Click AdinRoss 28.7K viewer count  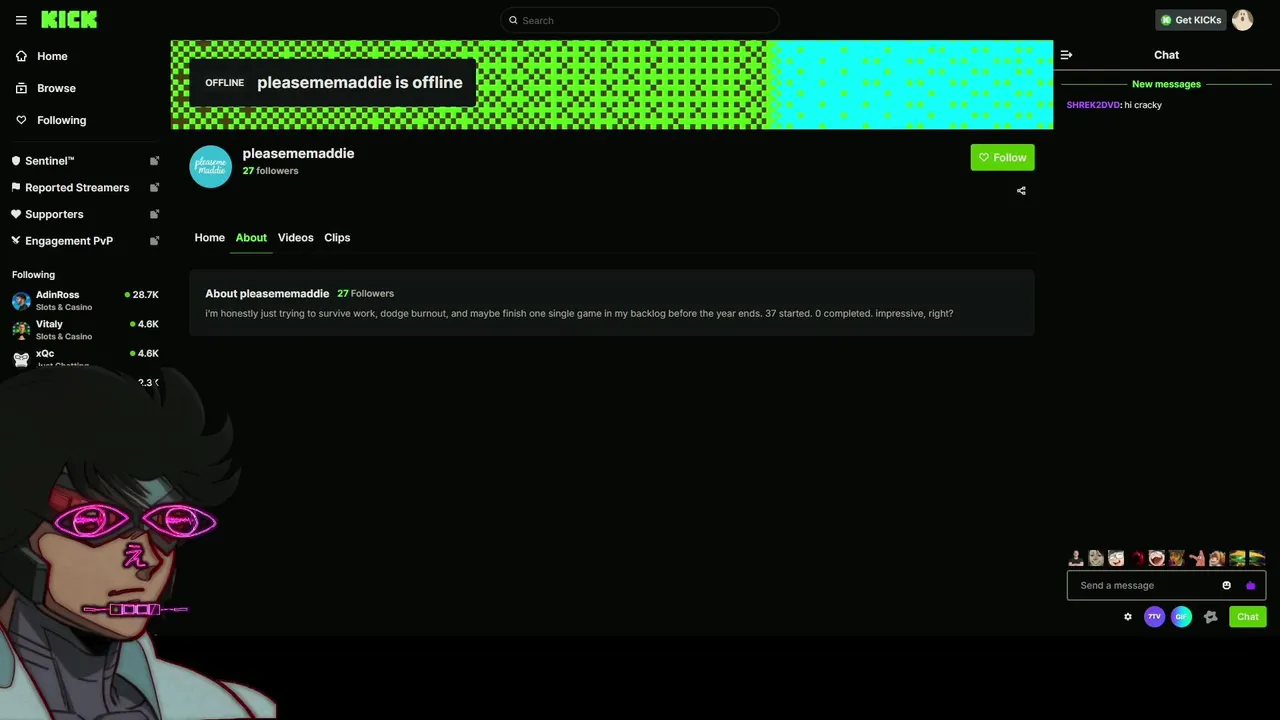tap(141, 295)
